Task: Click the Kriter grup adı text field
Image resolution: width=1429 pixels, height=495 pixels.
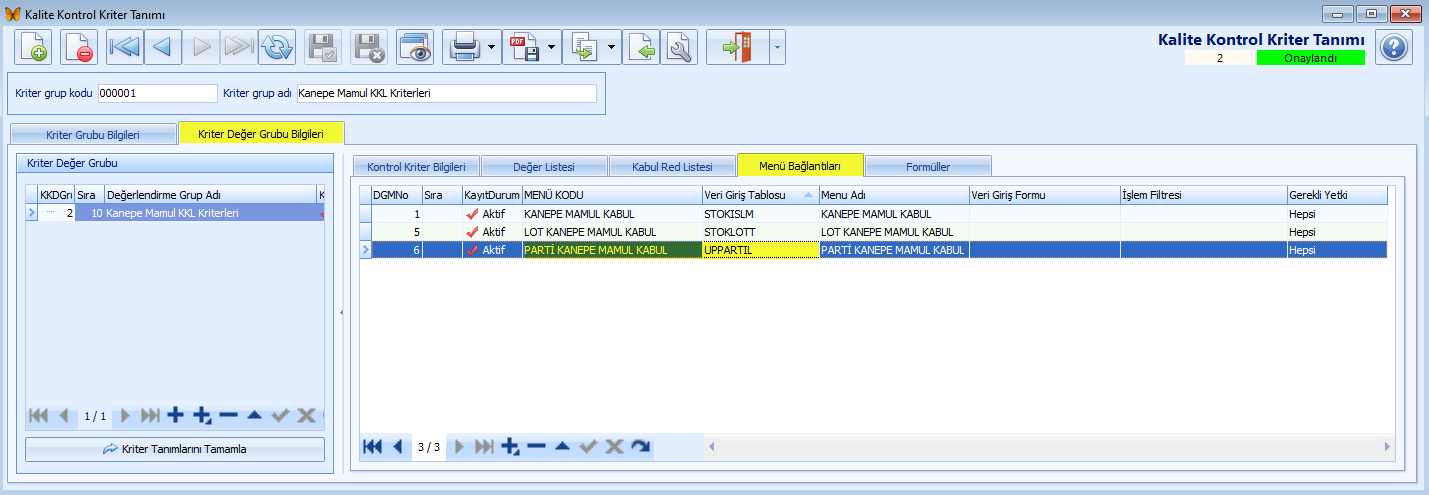Action: (x=446, y=93)
